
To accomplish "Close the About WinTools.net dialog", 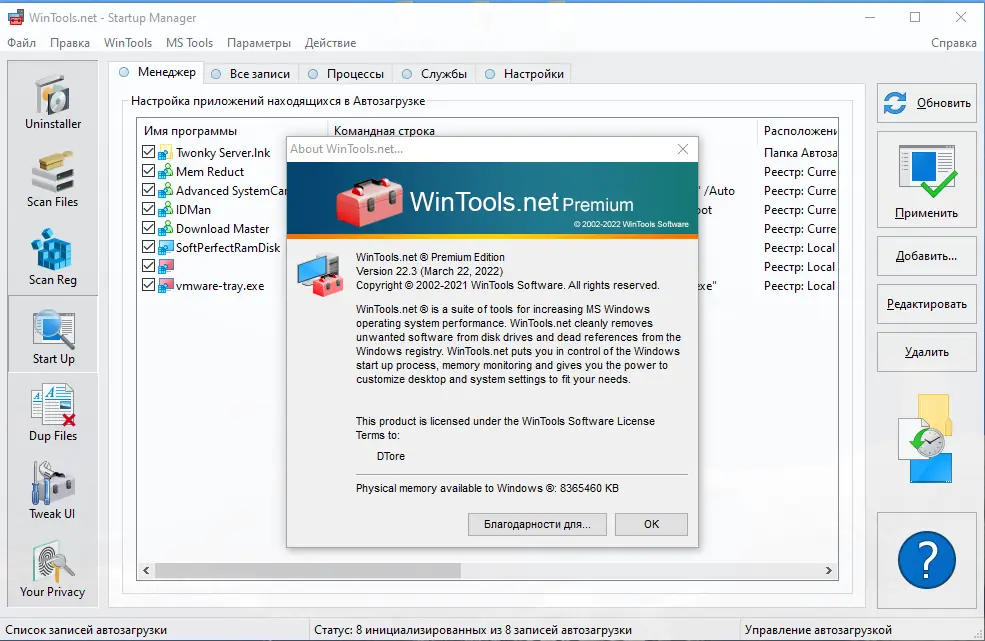I will (x=683, y=149).
